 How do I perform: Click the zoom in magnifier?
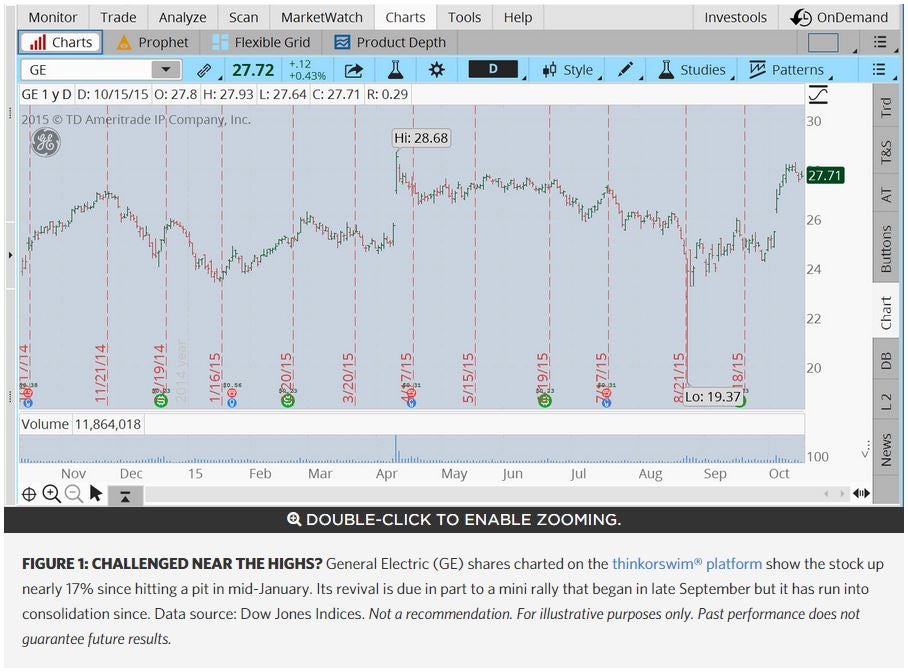52,494
